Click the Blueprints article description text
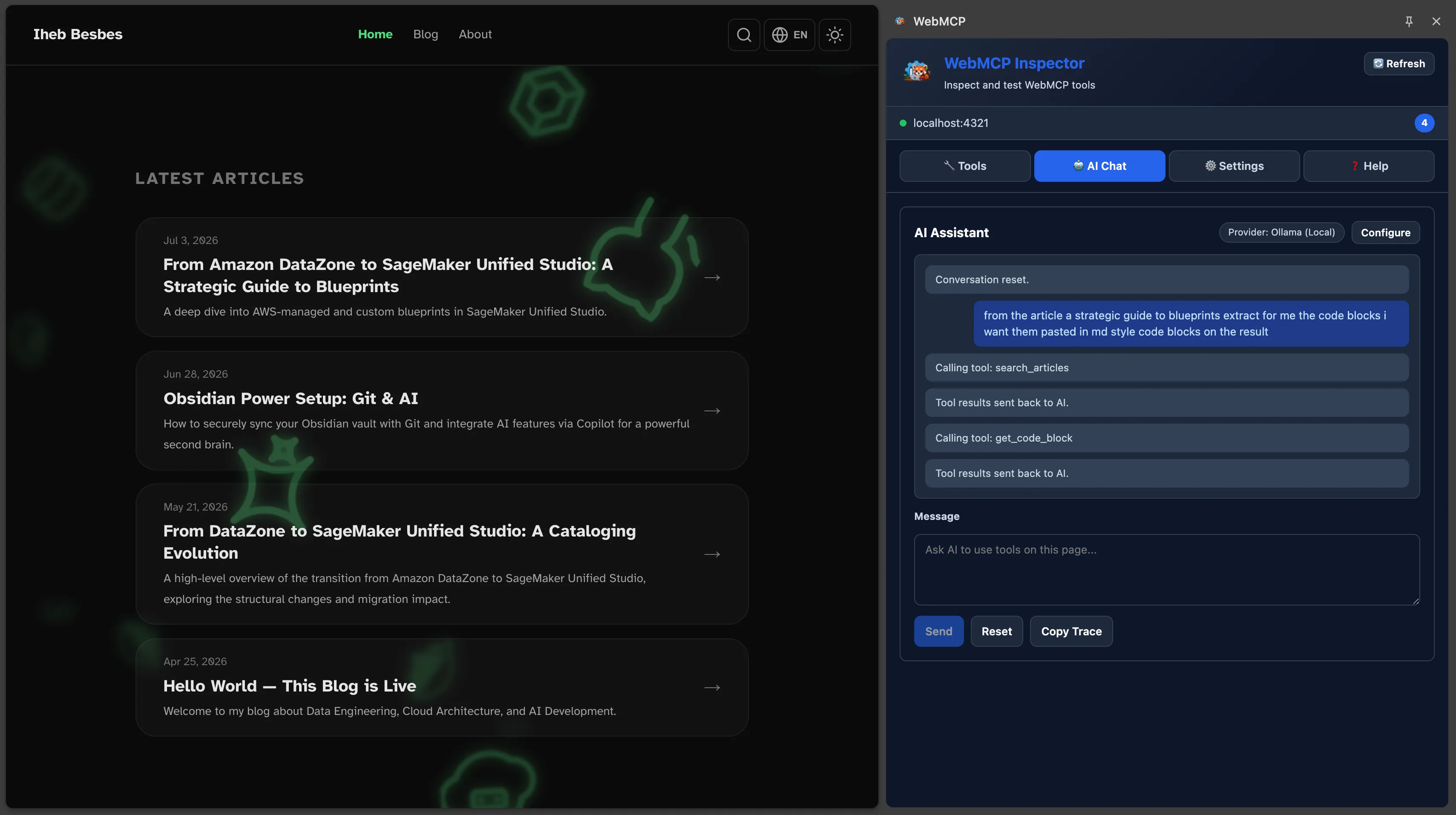Viewport: 1456px width, 815px height. coord(385,312)
